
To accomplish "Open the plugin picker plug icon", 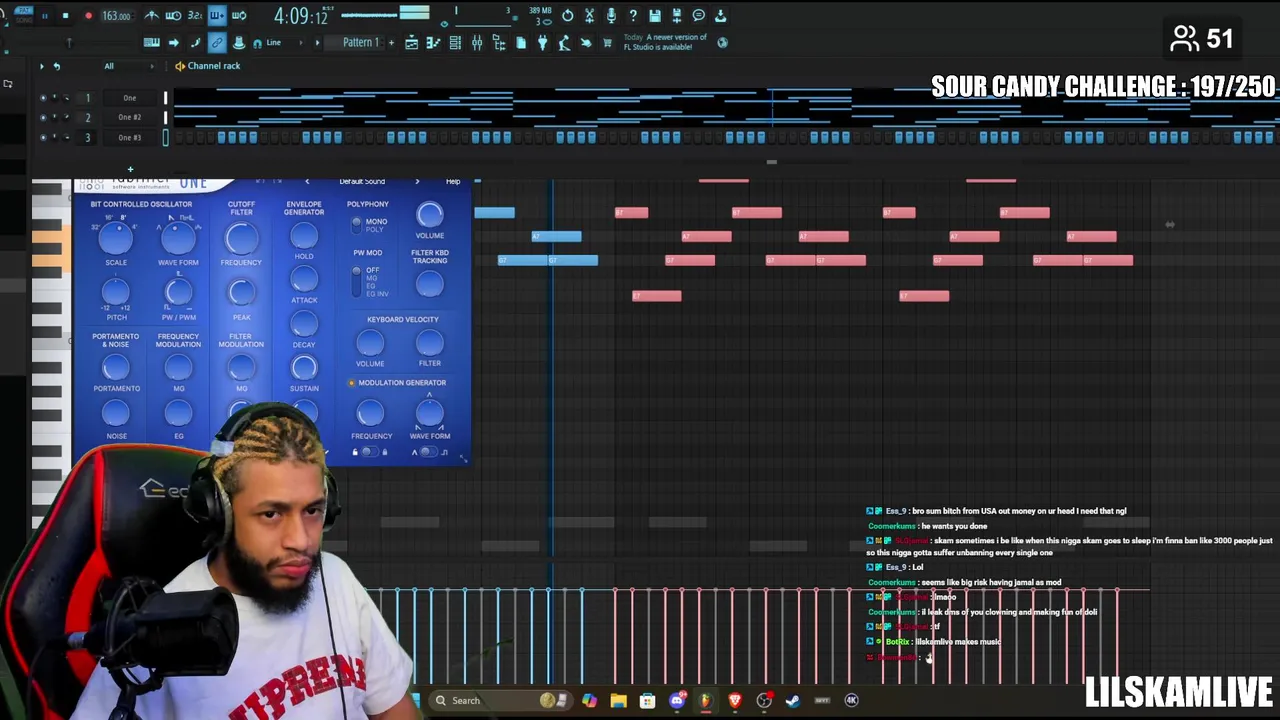I will point(543,42).
